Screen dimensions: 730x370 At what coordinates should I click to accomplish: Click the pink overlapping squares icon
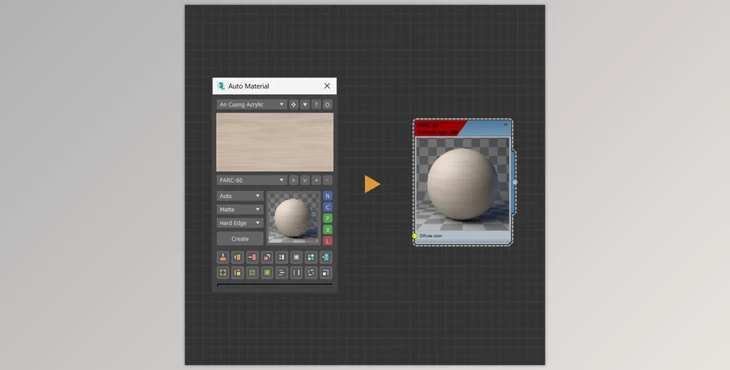pos(267,257)
